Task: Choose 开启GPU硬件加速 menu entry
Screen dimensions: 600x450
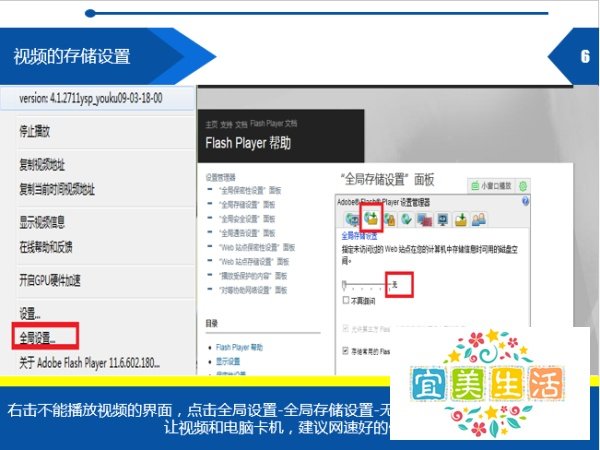Action: pyautogui.click(x=50, y=280)
